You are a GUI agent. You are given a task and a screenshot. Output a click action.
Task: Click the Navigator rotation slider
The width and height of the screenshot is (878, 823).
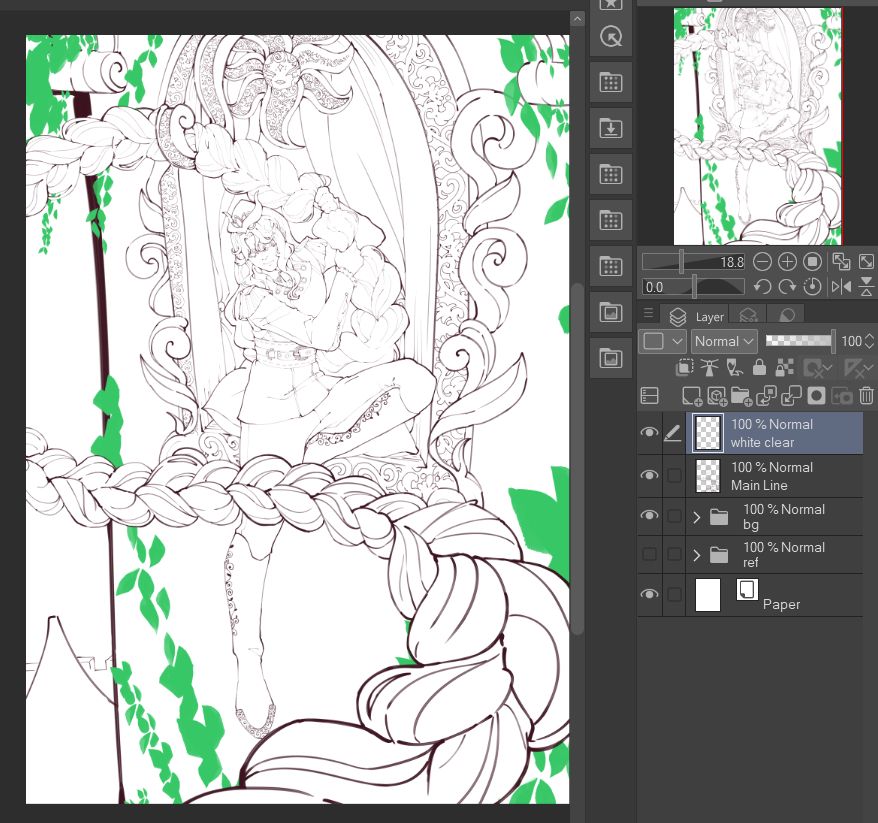[x=694, y=287]
